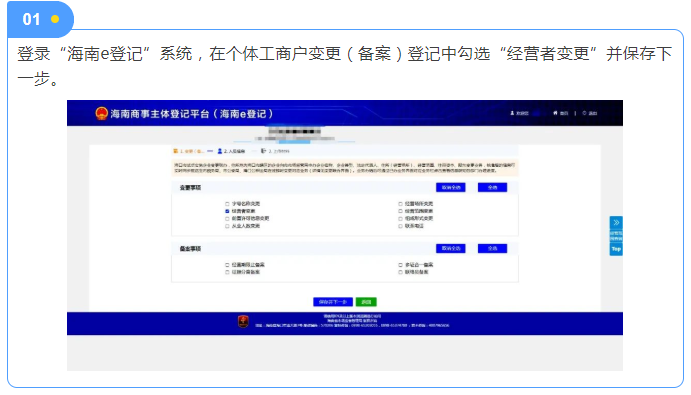691x395 pixels.
Task: Check first left checkbox under 备案事项
Action: click(x=227, y=265)
